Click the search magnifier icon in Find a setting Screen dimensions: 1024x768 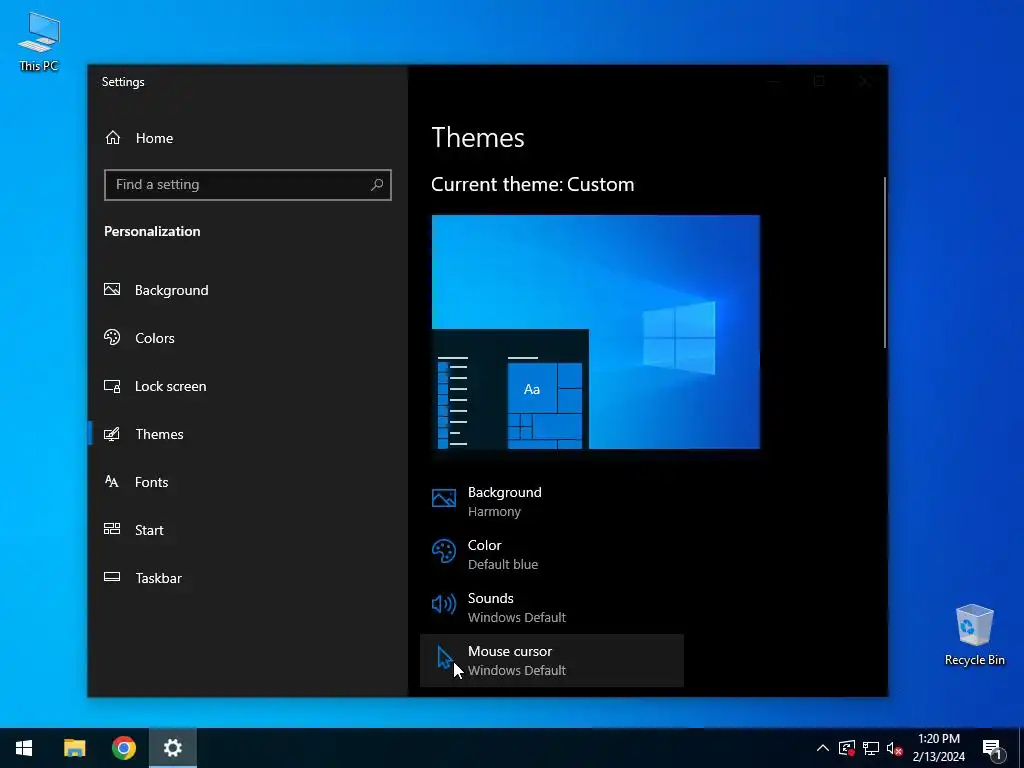(377, 185)
